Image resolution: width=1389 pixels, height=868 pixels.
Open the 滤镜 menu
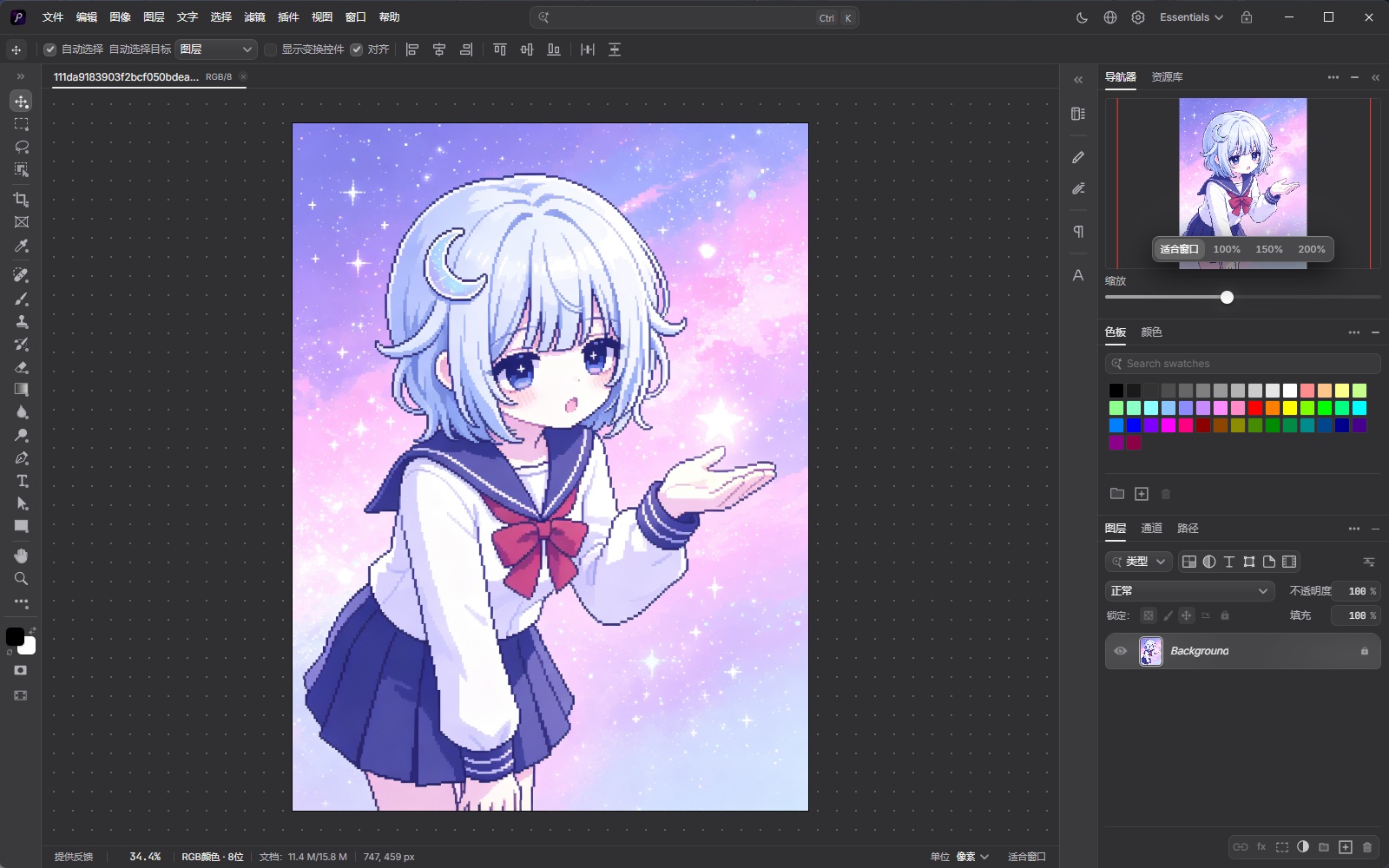click(x=254, y=17)
